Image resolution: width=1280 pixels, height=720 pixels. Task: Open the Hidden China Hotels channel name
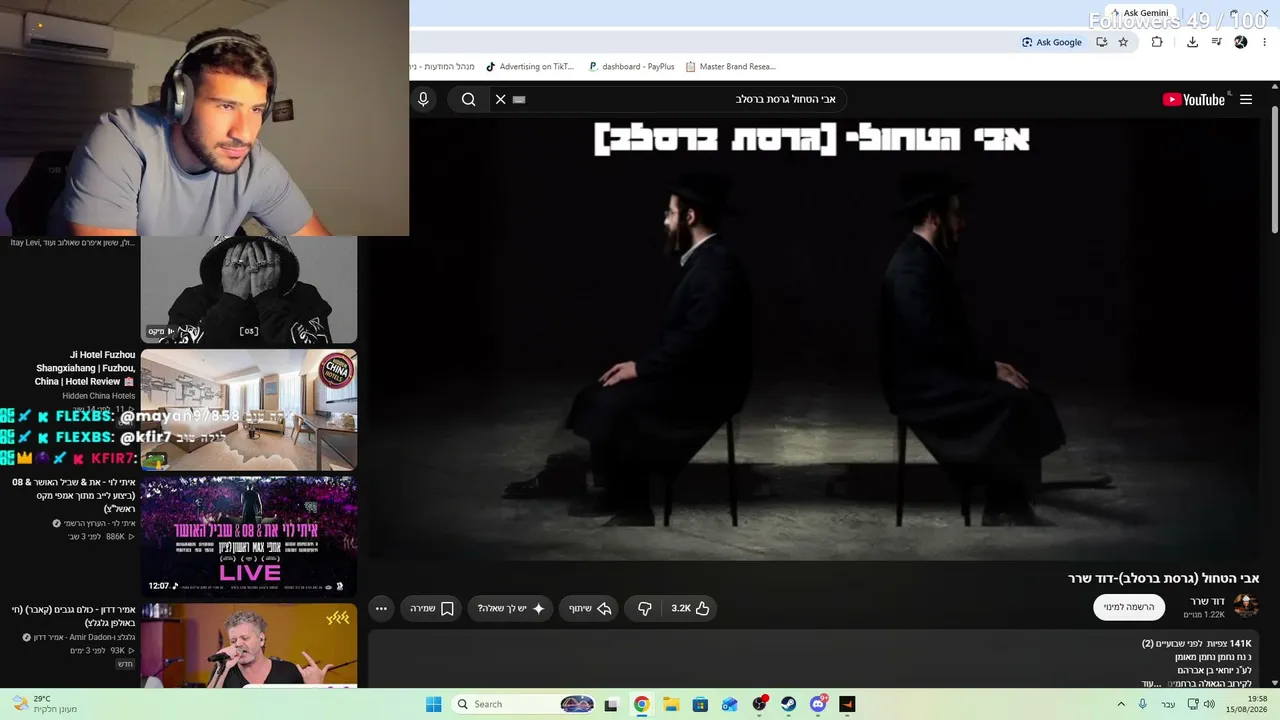[x=99, y=396]
